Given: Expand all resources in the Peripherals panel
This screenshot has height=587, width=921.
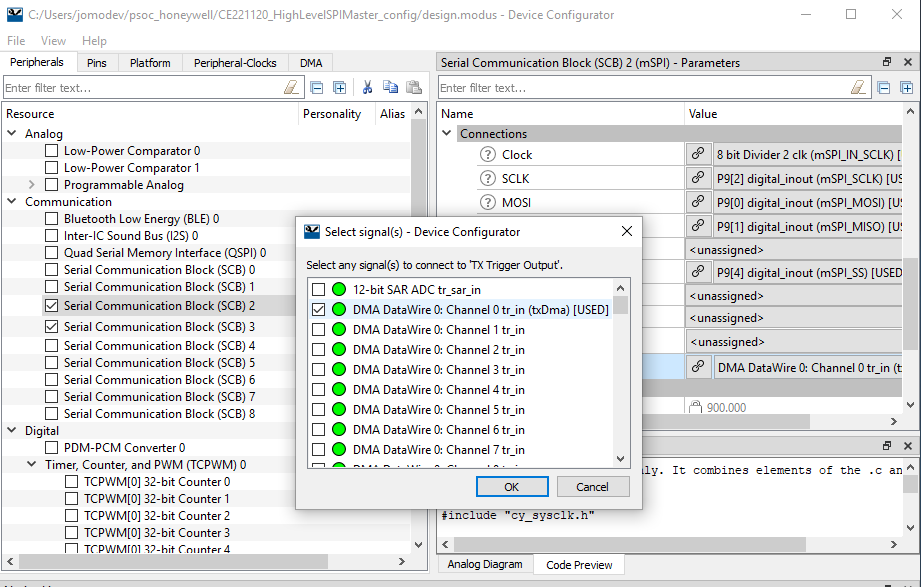Looking at the screenshot, I should (x=340, y=88).
